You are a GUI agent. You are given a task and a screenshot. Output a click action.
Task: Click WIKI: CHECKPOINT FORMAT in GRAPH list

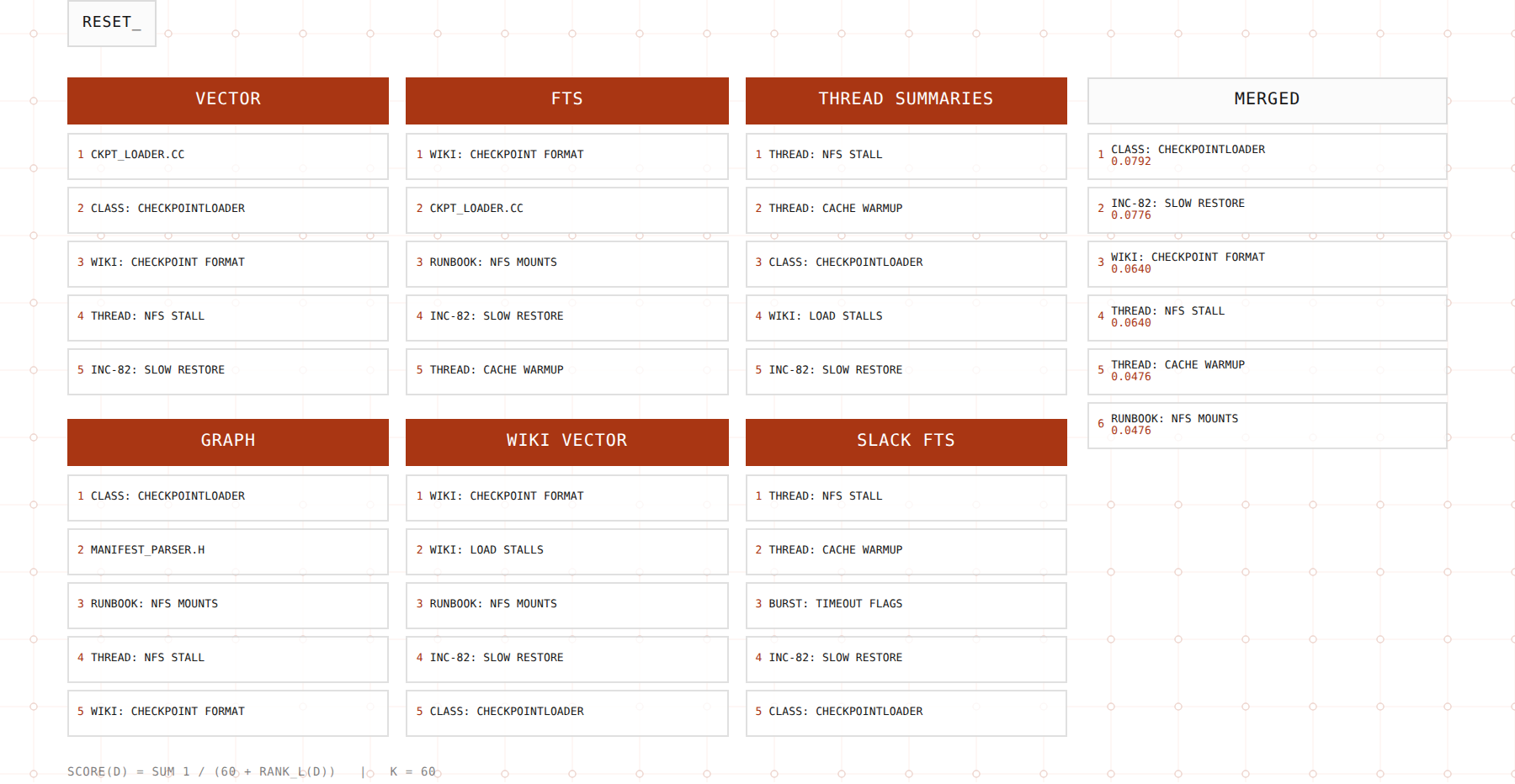pos(228,713)
